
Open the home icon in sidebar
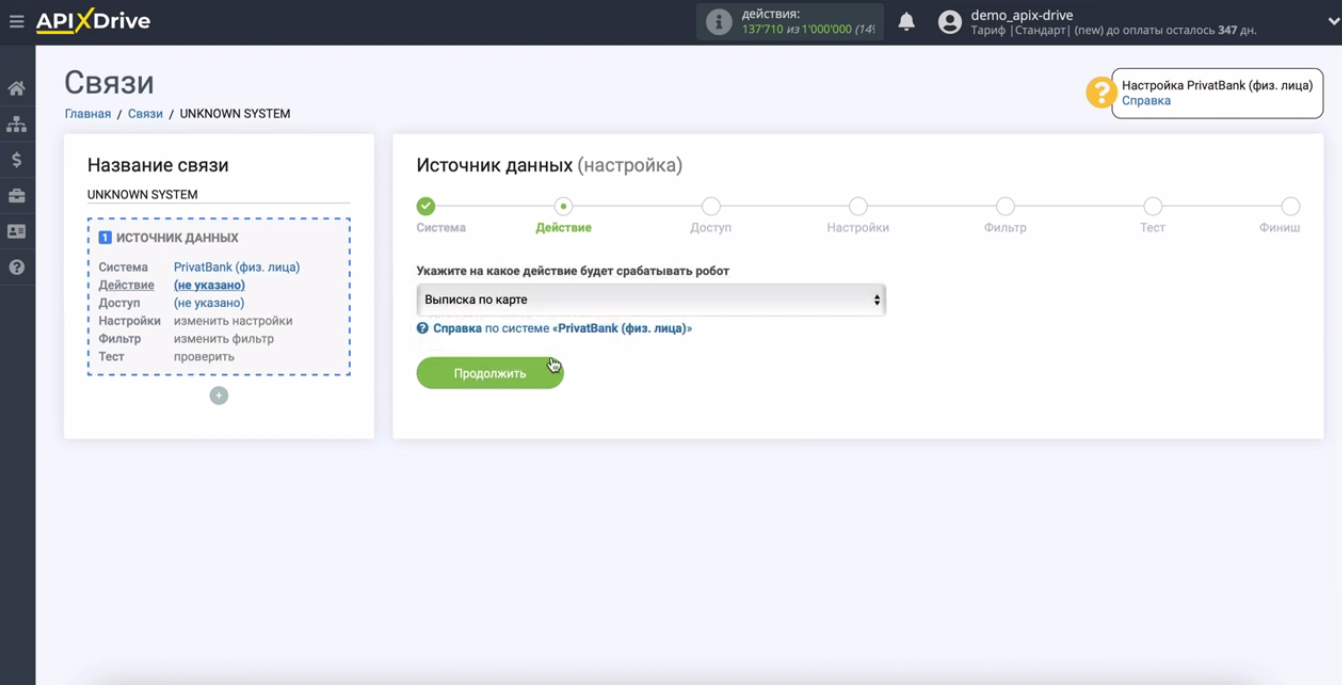pos(17,88)
